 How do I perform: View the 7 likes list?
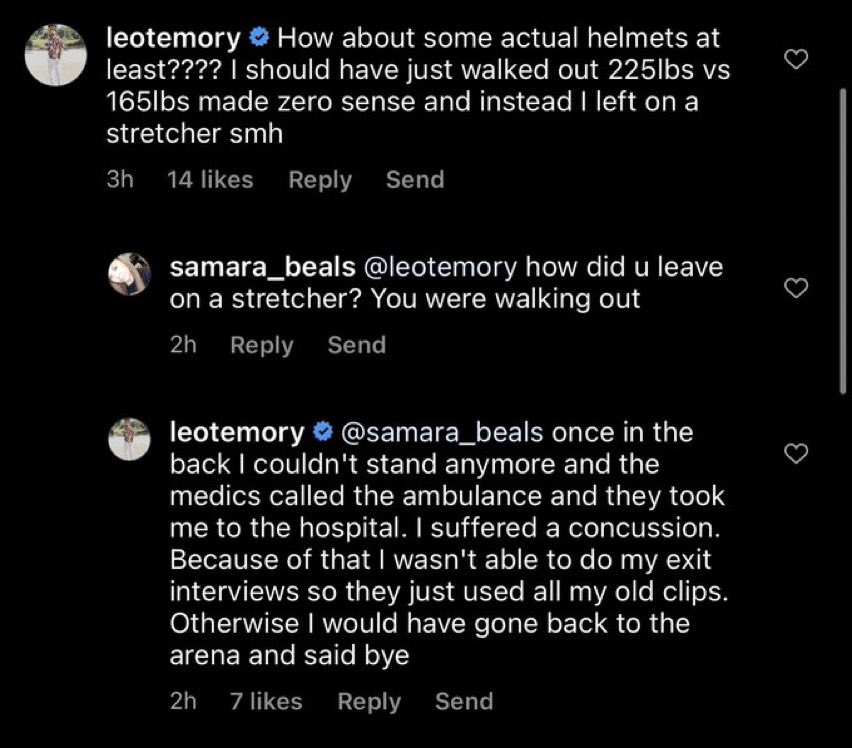point(266,701)
